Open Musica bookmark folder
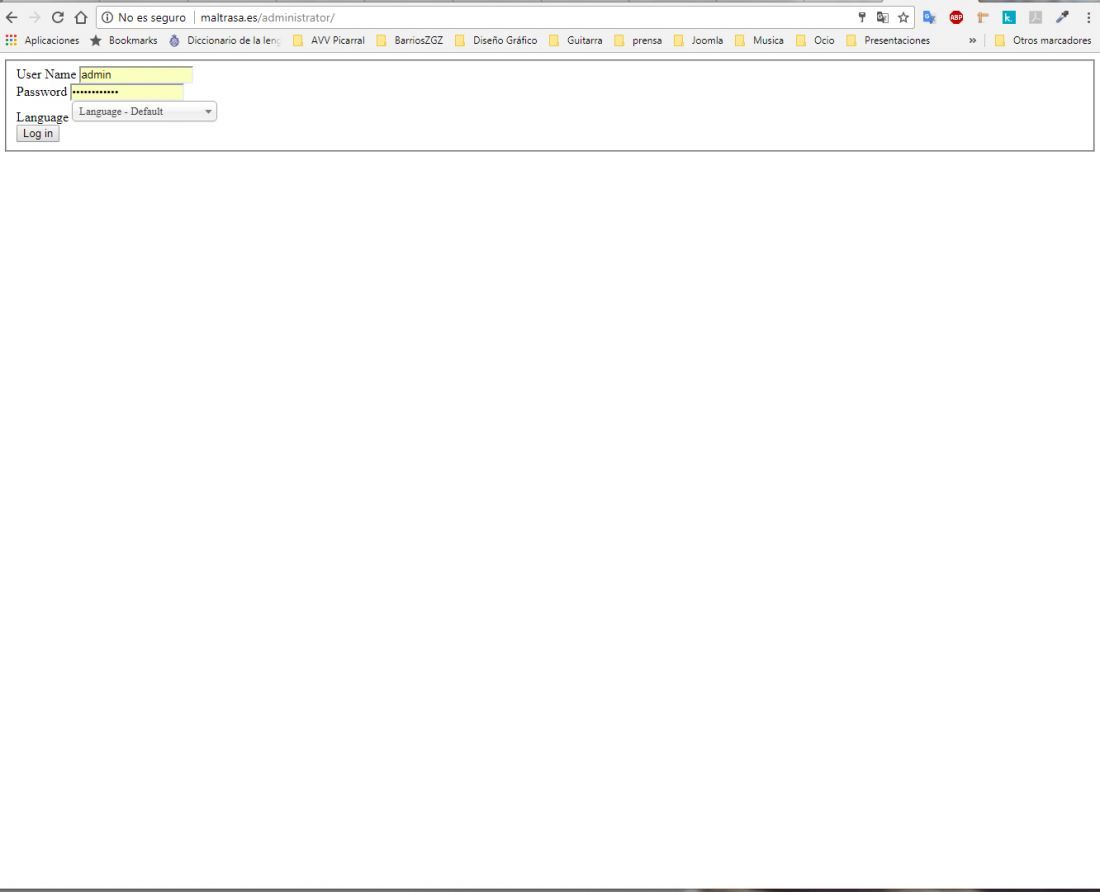 click(x=760, y=41)
